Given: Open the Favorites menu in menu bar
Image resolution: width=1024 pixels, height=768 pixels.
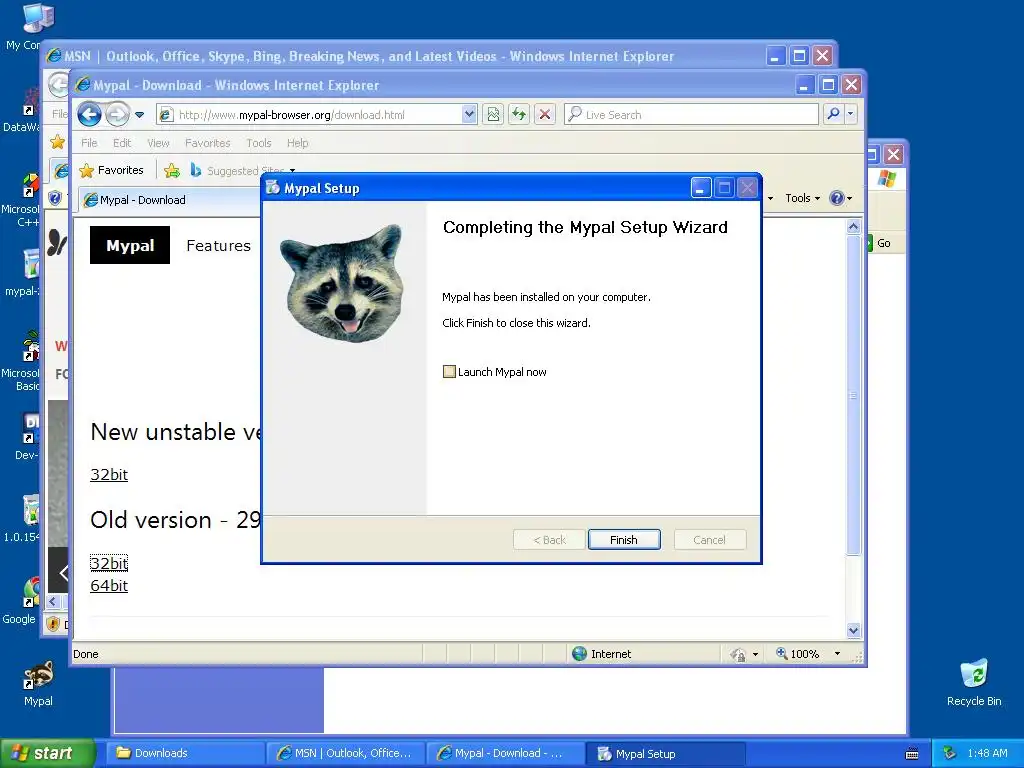Looking at the screenshot, I should coord(207,142).
